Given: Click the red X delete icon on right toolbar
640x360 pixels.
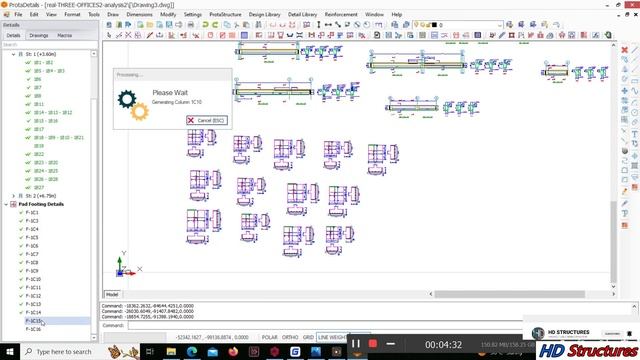Looking at the screenshot, I should coord(624,50).
